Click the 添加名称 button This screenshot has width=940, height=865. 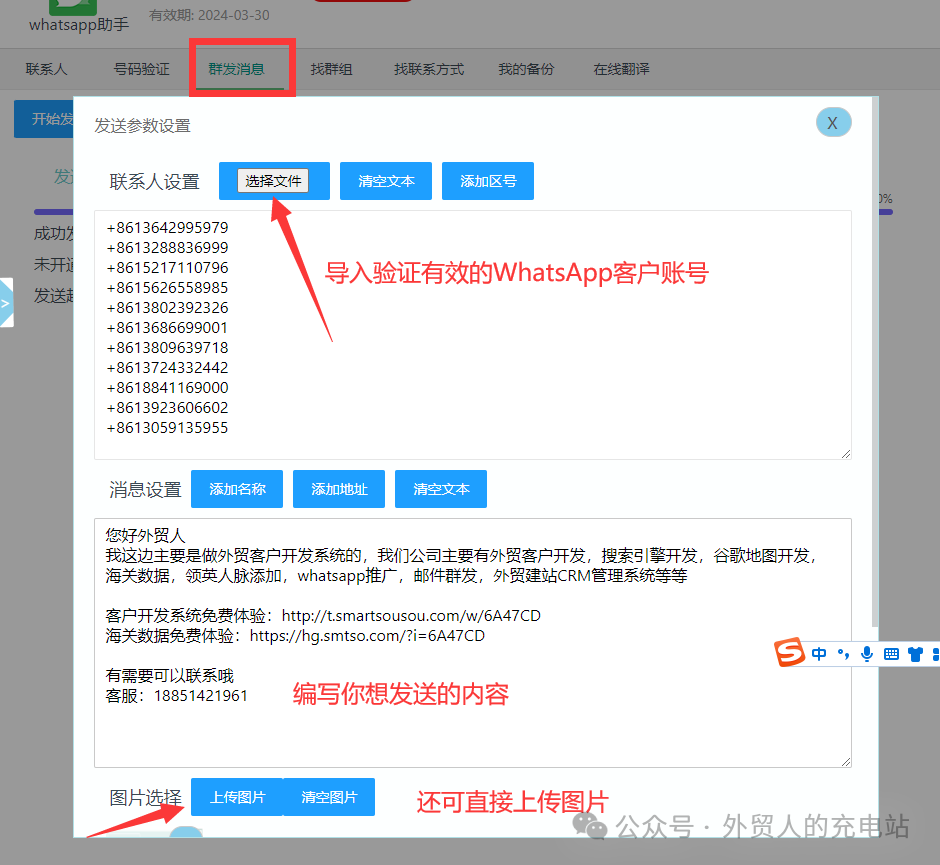pyautogui.click(x=237, y=489)
